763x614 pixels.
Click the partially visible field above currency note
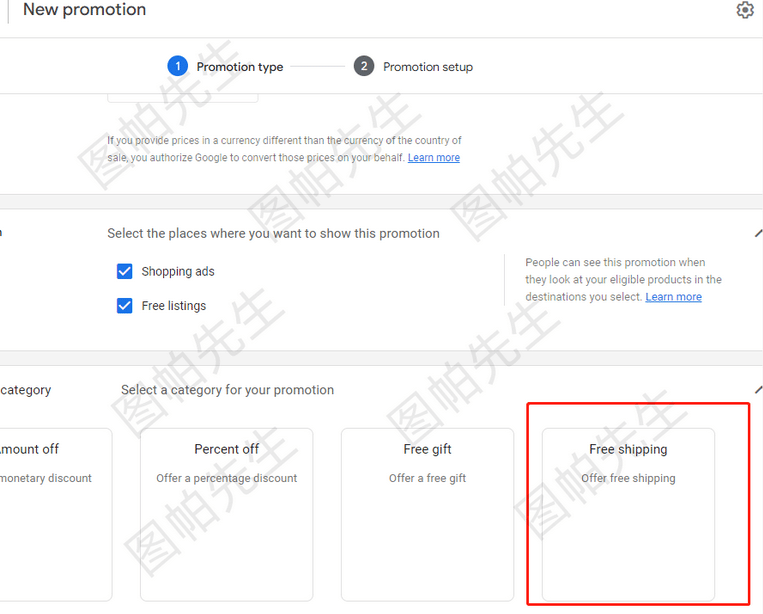pyautogui.click(x=182, y=97)
